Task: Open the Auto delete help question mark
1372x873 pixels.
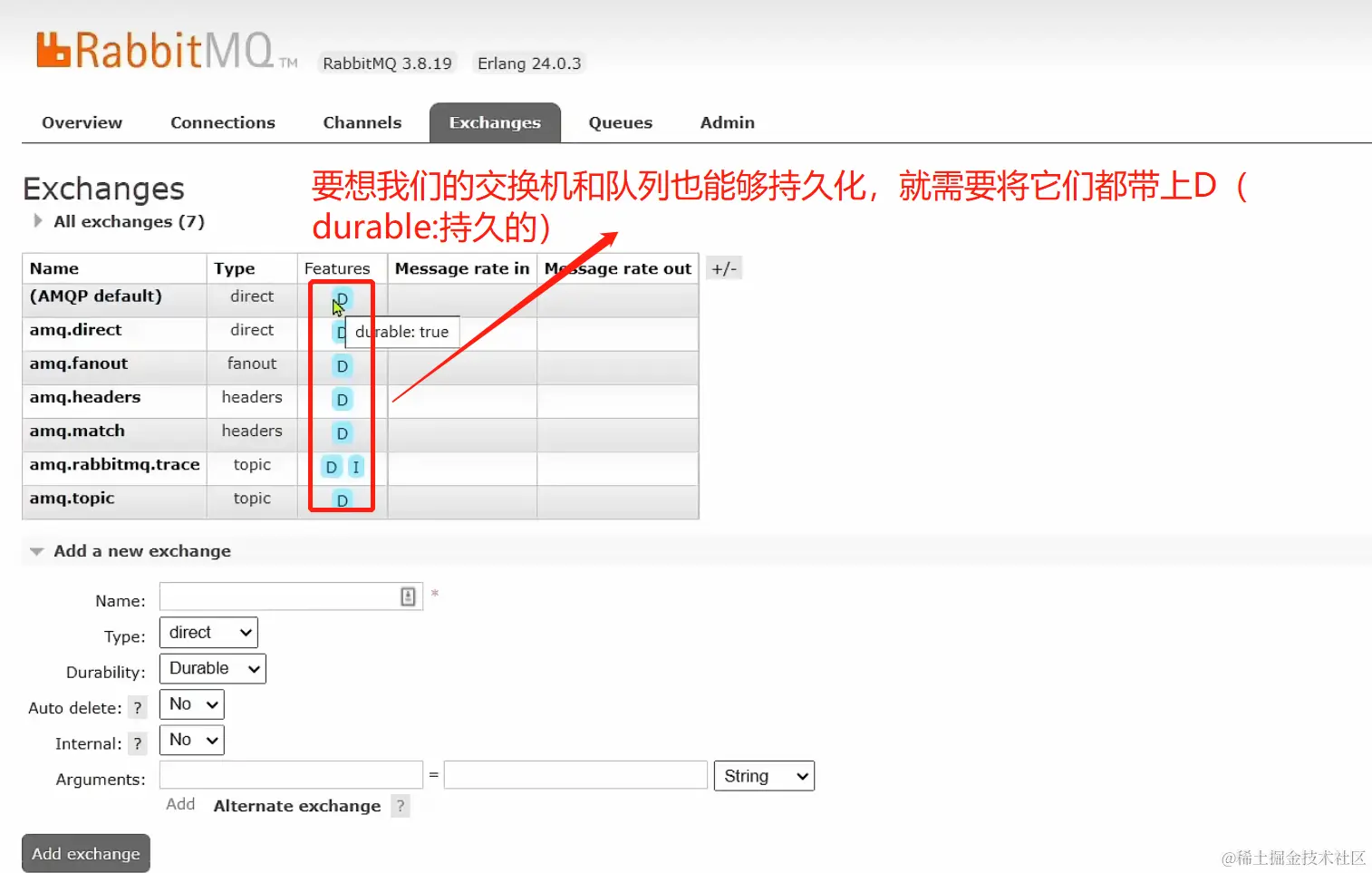Action: [x=138, y=708]
